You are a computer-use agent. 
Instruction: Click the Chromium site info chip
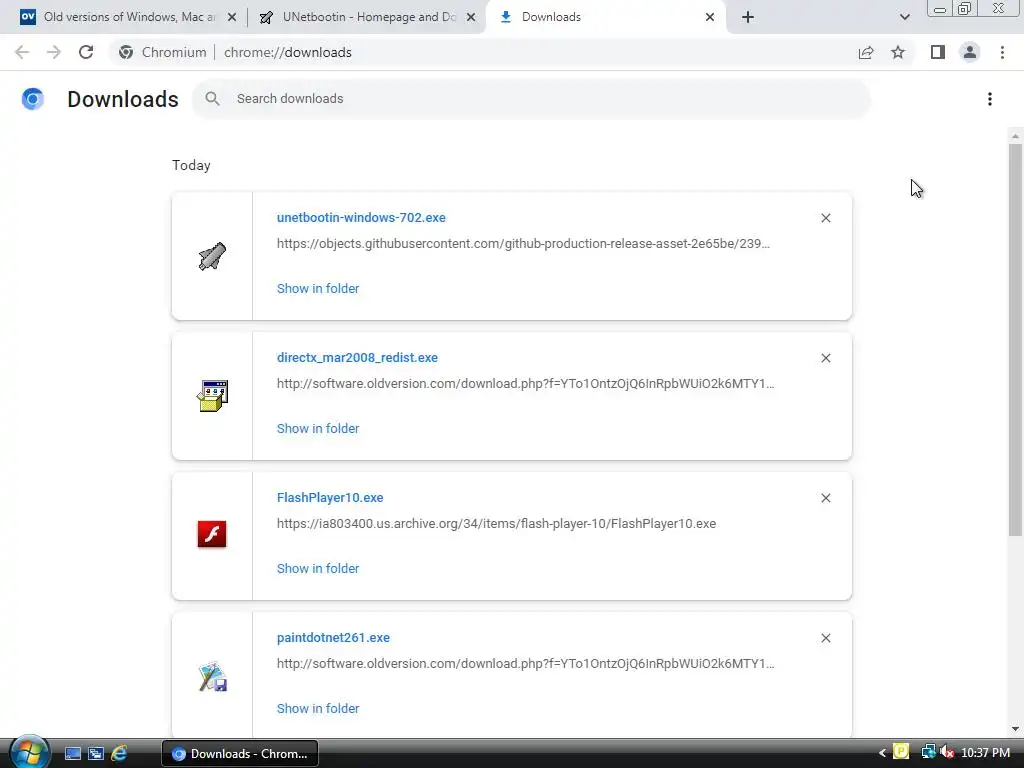coord(163,52)
